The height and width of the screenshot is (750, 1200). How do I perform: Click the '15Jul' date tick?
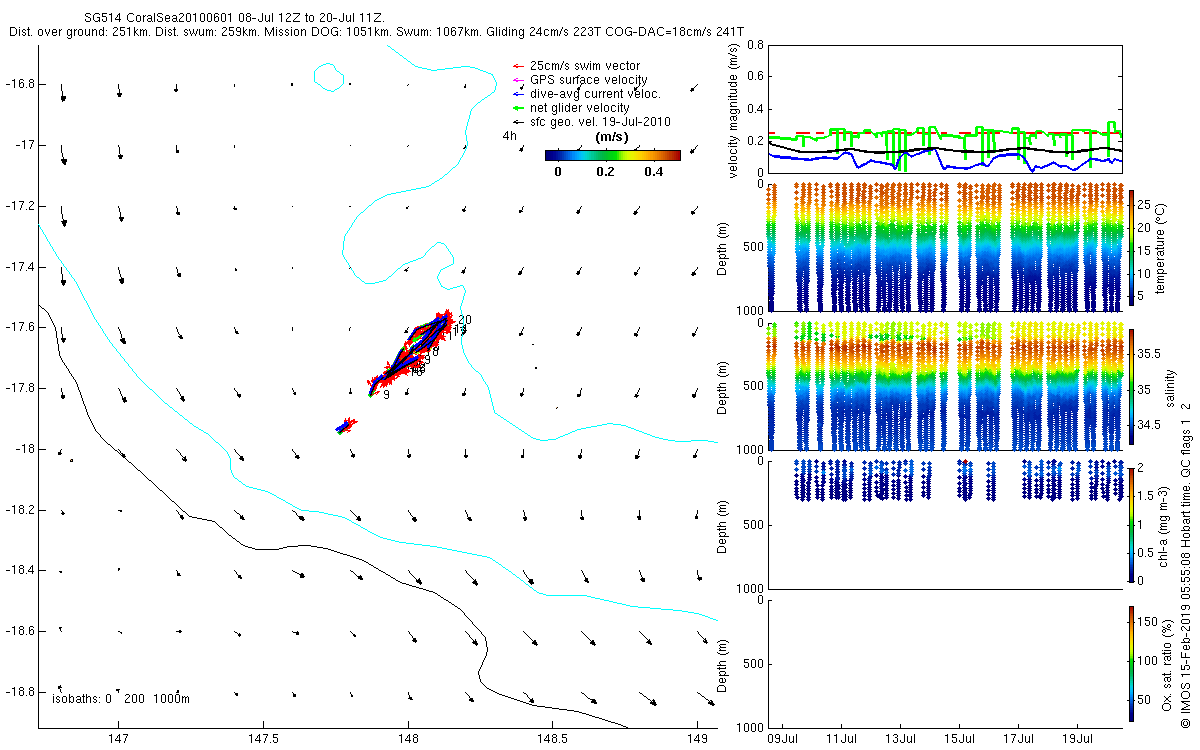coord(960,739)
